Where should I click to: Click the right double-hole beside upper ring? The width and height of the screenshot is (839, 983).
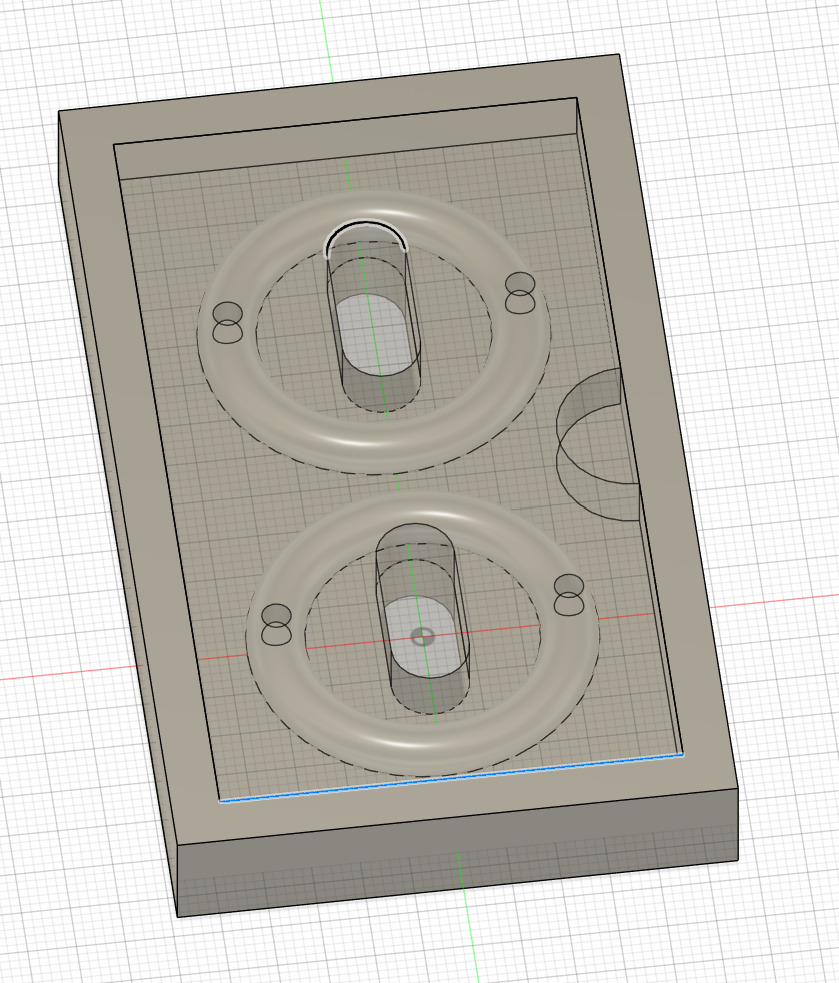520,293
